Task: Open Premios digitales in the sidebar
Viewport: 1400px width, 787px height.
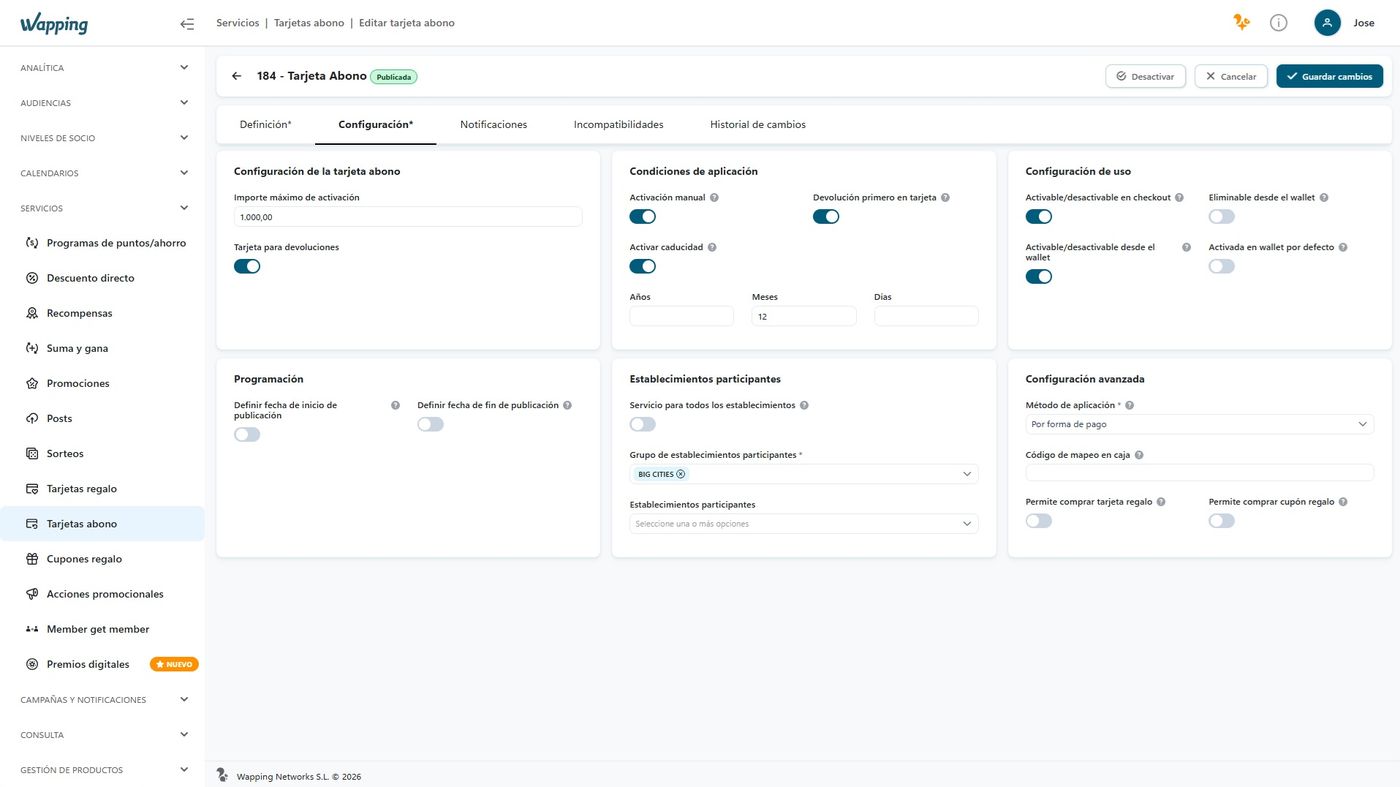Action: coord(102,664)
